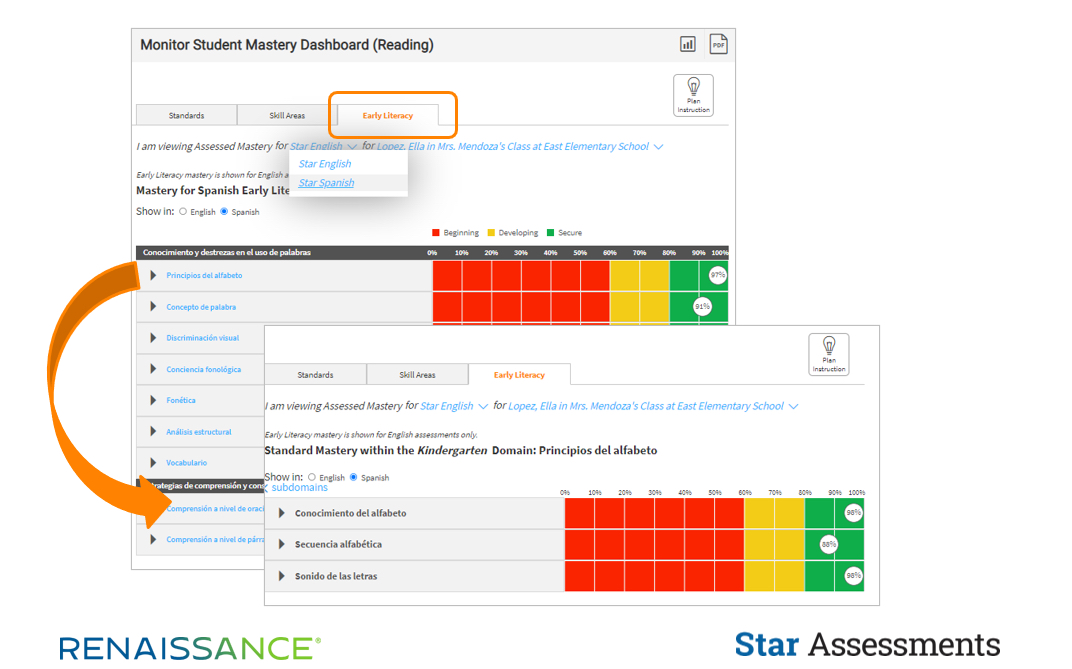Viewport: 1072px width, 669px height.
Task: Select the Spanish radio button in front panel
Action: pos(353,478)
